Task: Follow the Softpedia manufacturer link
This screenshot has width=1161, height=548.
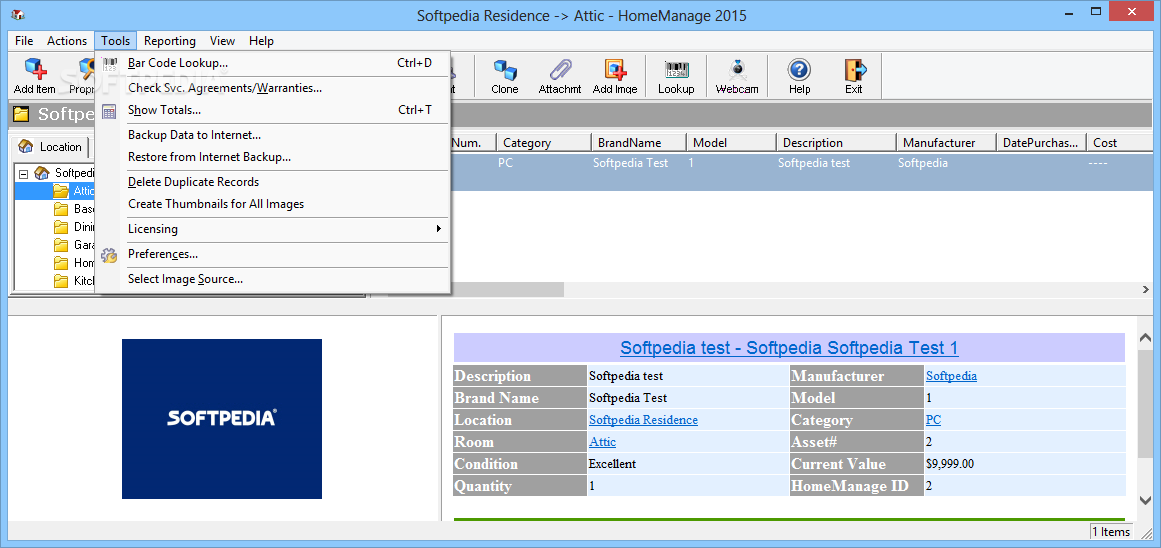Action: (951, 375)
